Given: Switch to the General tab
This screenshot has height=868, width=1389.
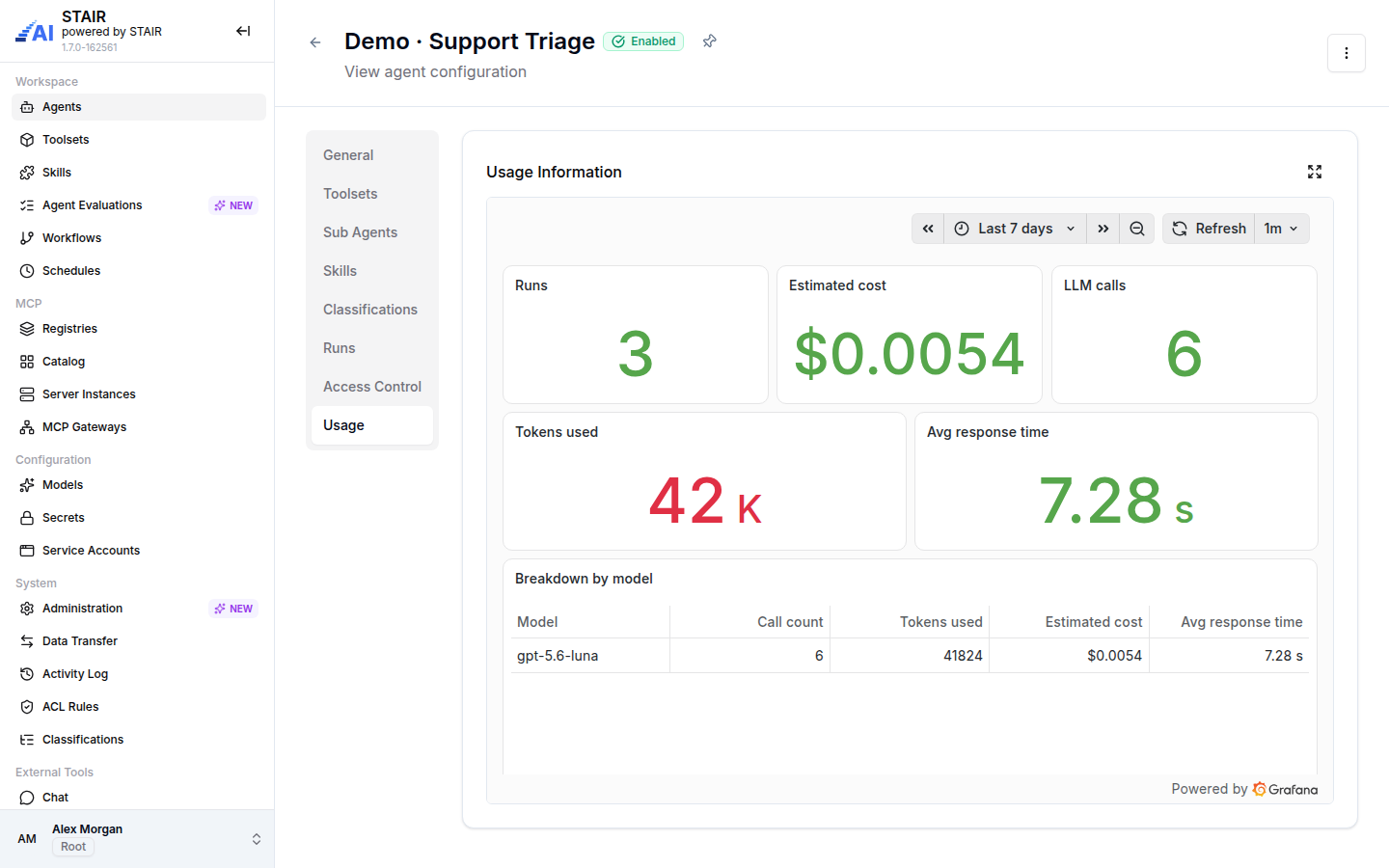Looking at the screenshot, I should pos(372,155).
